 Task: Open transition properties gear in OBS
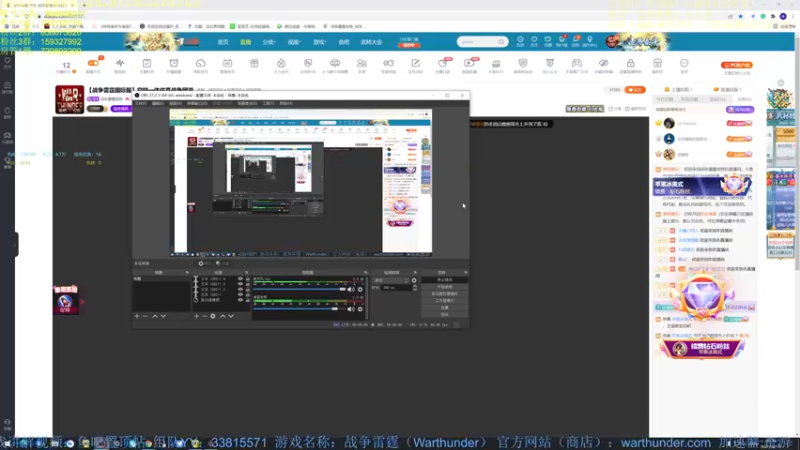point(414,280)
